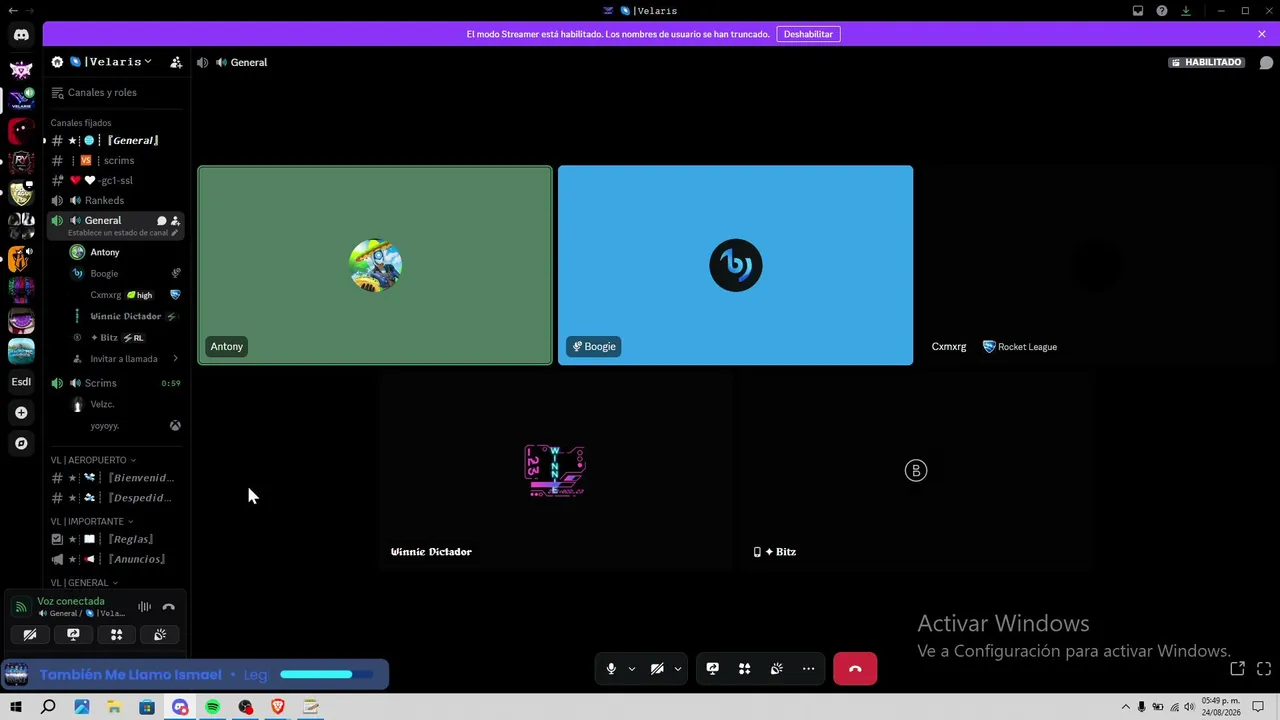Show chat bubble at top-right of call
The width and height of the screenshot is (1280, 720).
pos(1266,62)
